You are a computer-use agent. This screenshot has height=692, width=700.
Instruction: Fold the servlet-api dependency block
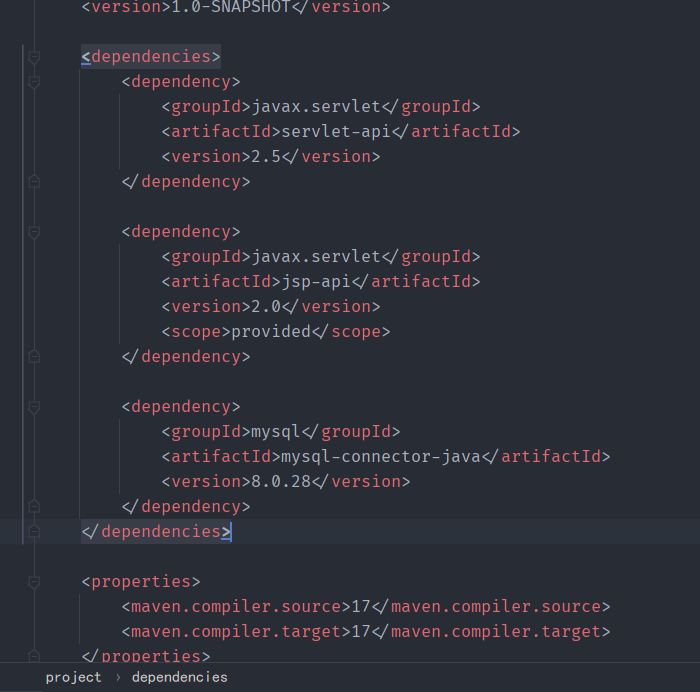pyautogui.click(x=34, y=82)
